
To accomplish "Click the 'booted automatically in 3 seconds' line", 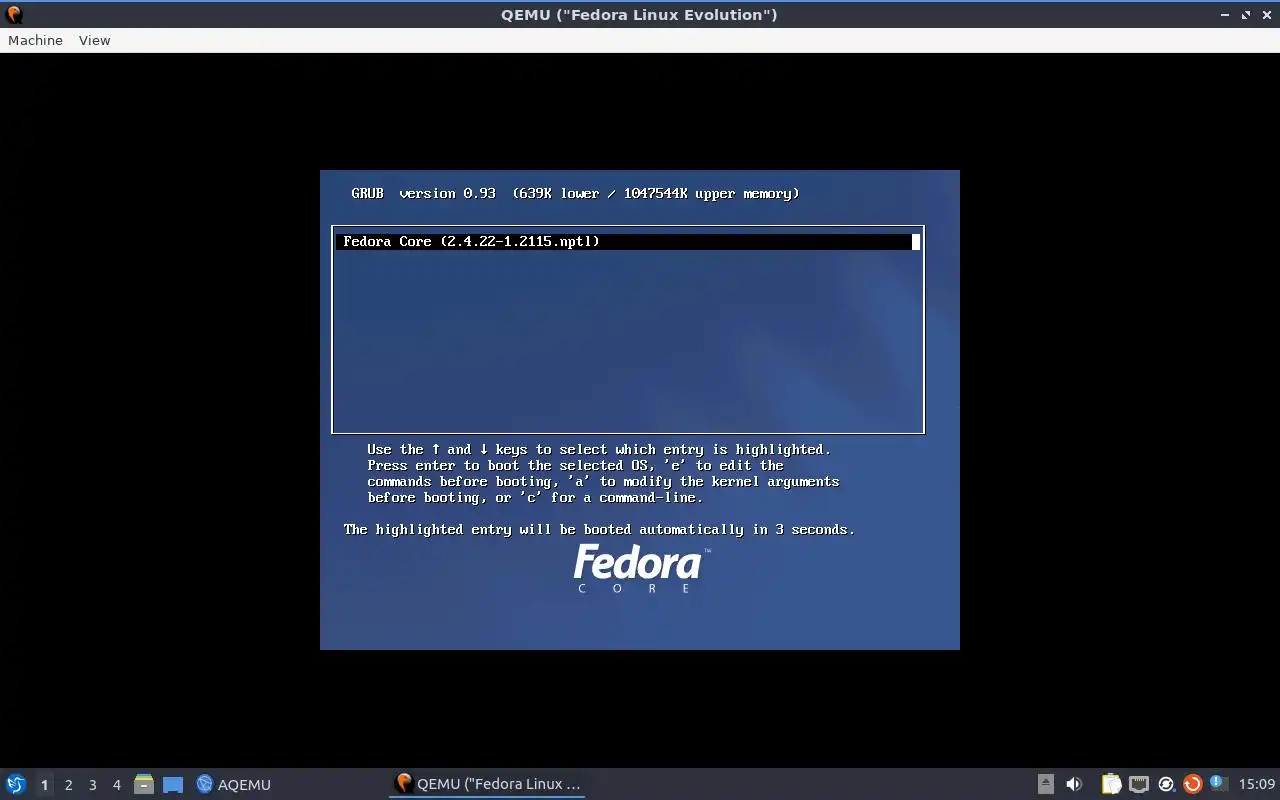I will tap(599, 529).
